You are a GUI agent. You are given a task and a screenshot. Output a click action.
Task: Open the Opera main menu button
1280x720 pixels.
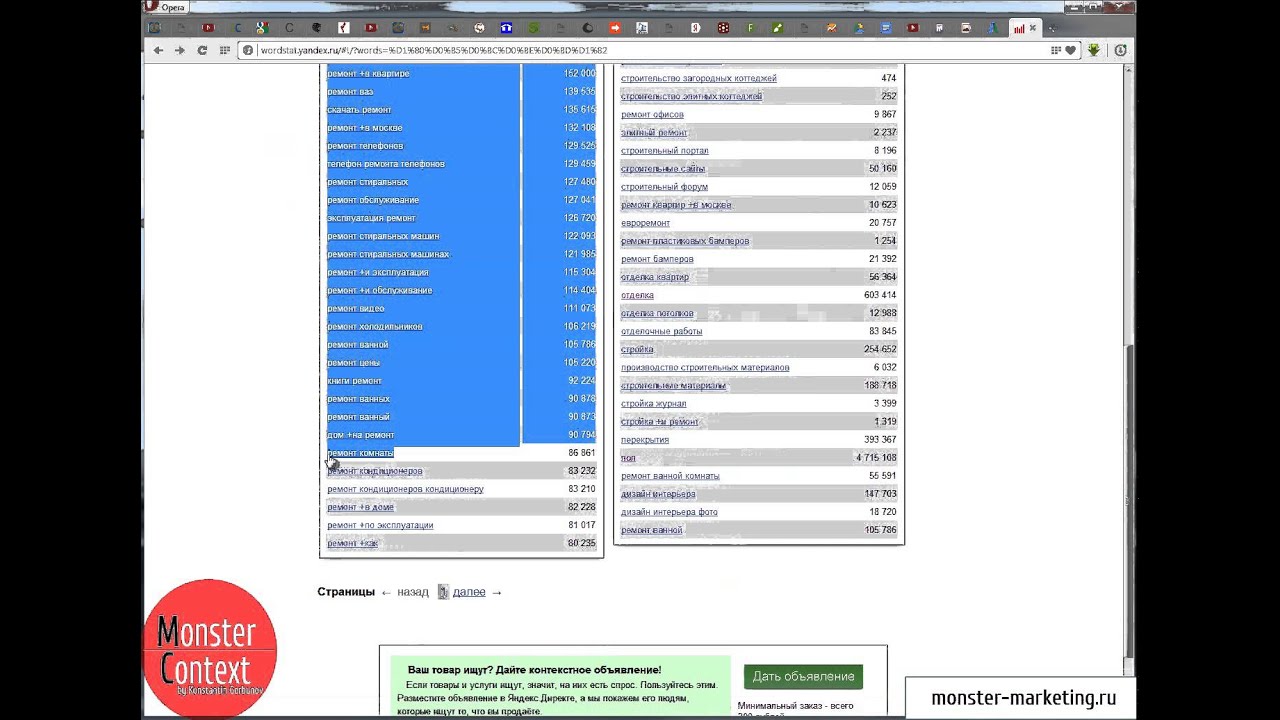pos(166,6)
